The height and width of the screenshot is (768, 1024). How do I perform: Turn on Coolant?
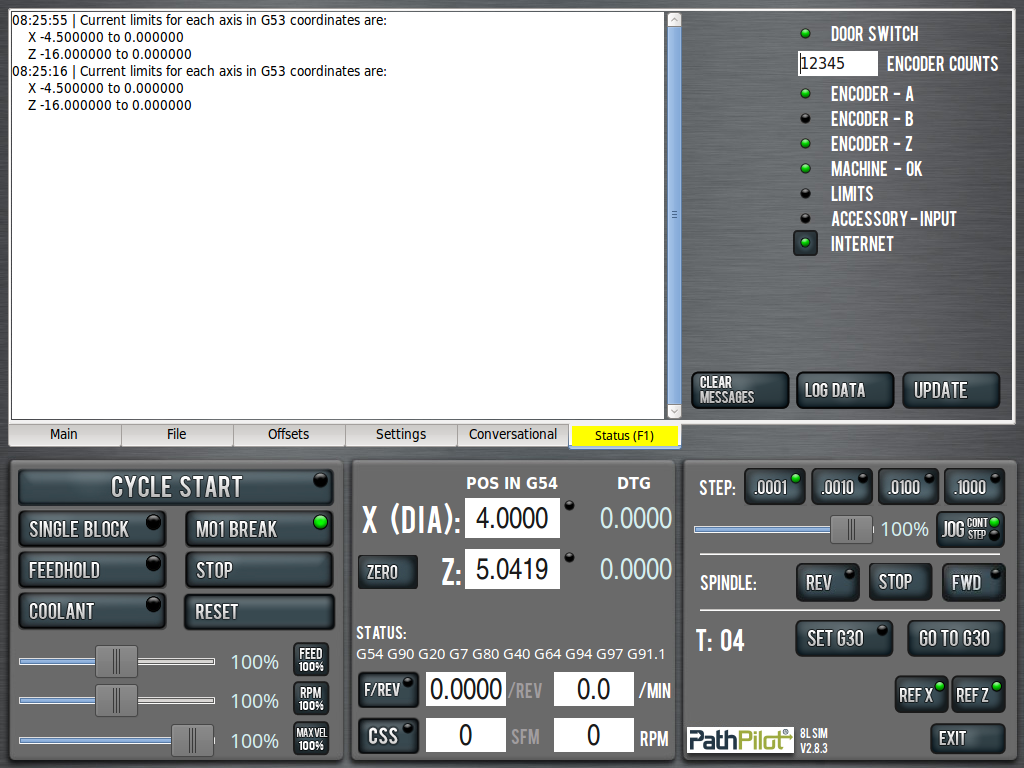tap(92, 611)
